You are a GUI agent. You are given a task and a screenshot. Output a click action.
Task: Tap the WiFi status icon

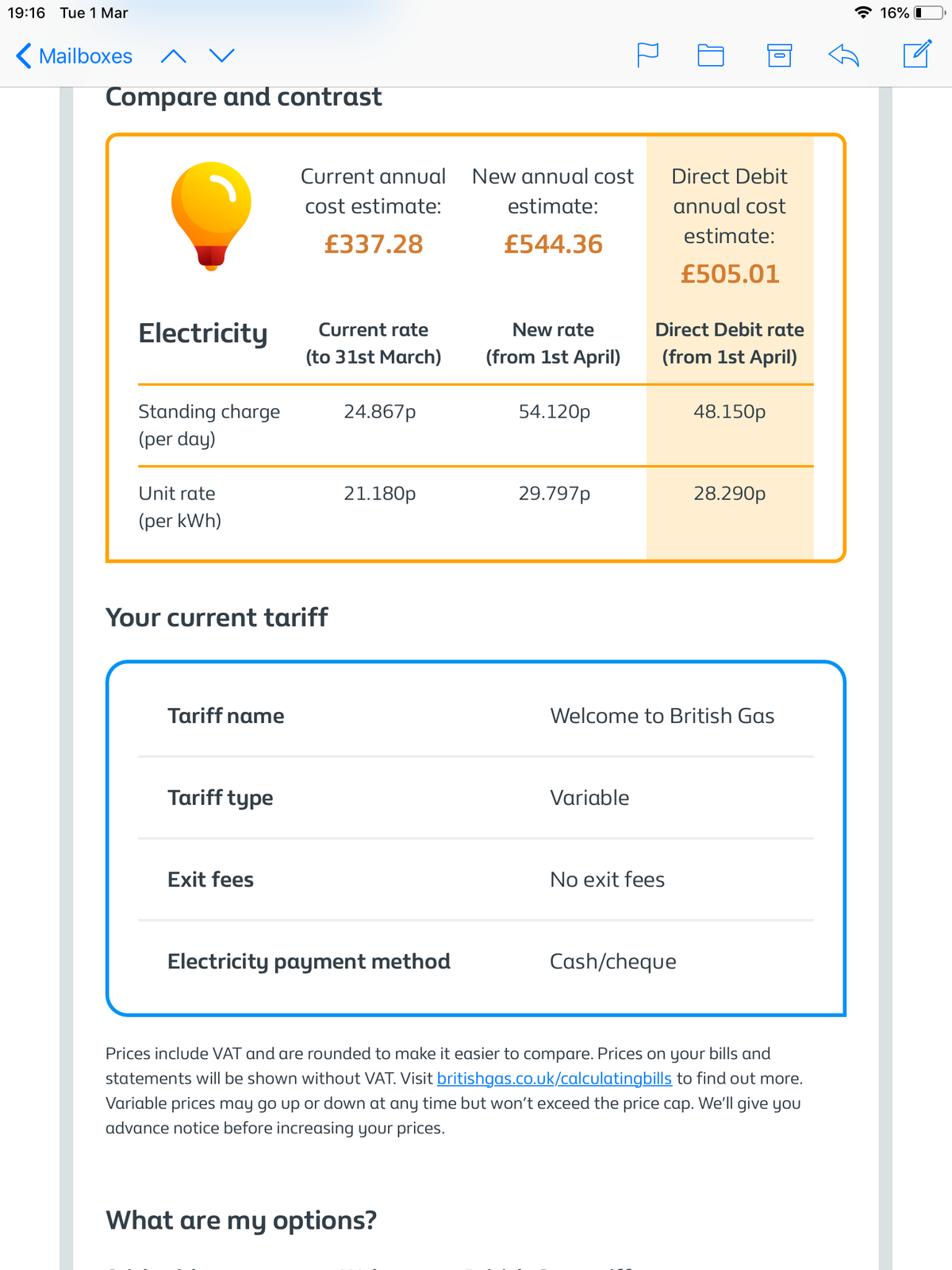(x=862, y=13)
